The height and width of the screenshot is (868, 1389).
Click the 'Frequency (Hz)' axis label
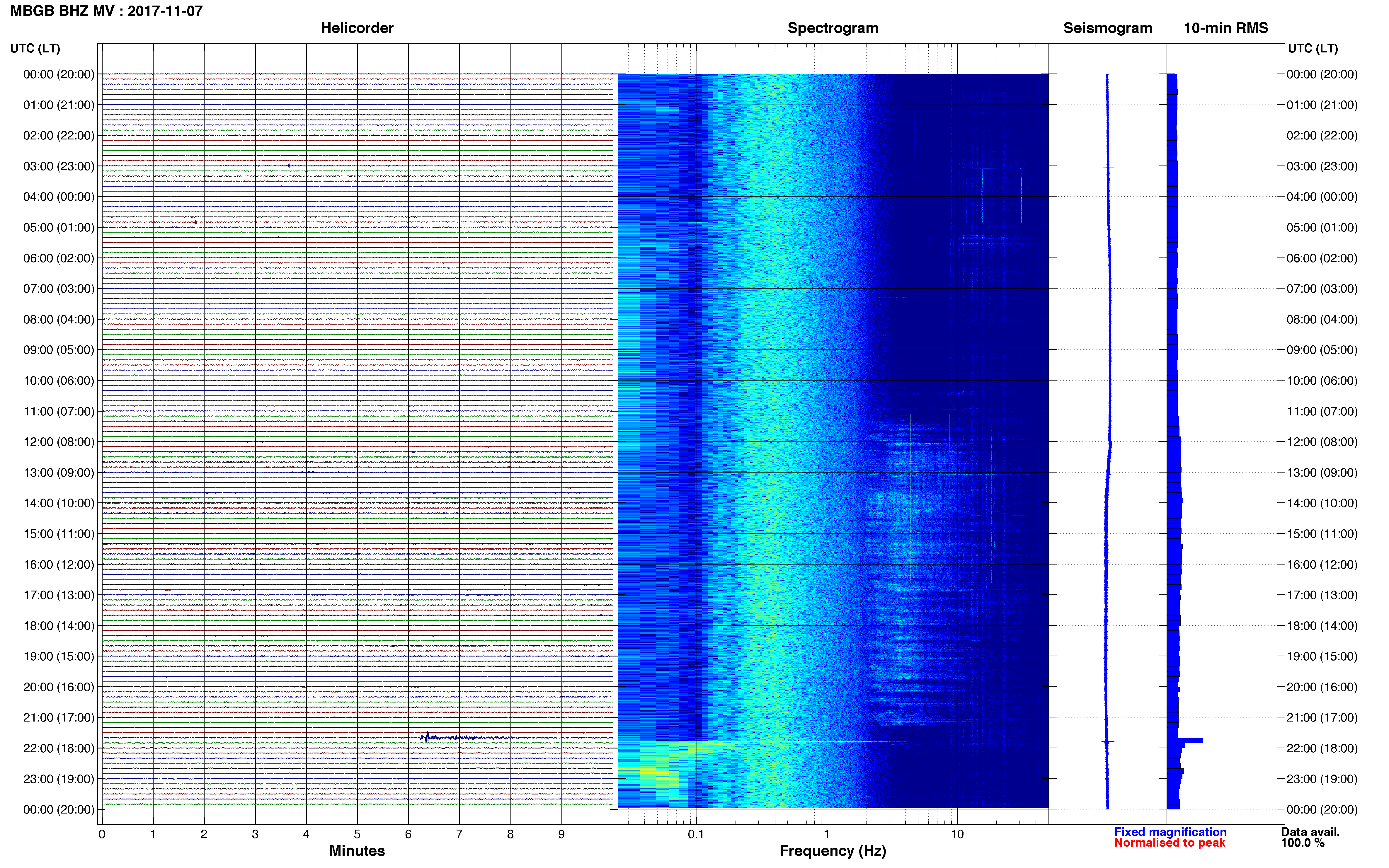point(833,851)
